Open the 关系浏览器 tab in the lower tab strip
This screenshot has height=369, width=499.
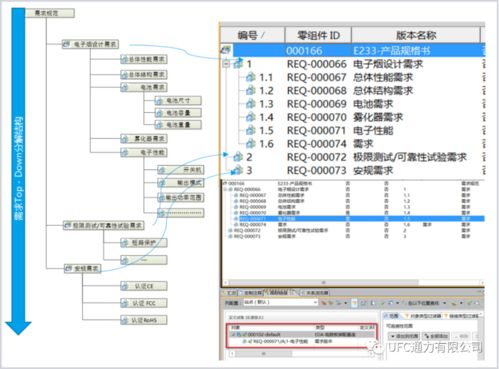[x=314, y=293]
